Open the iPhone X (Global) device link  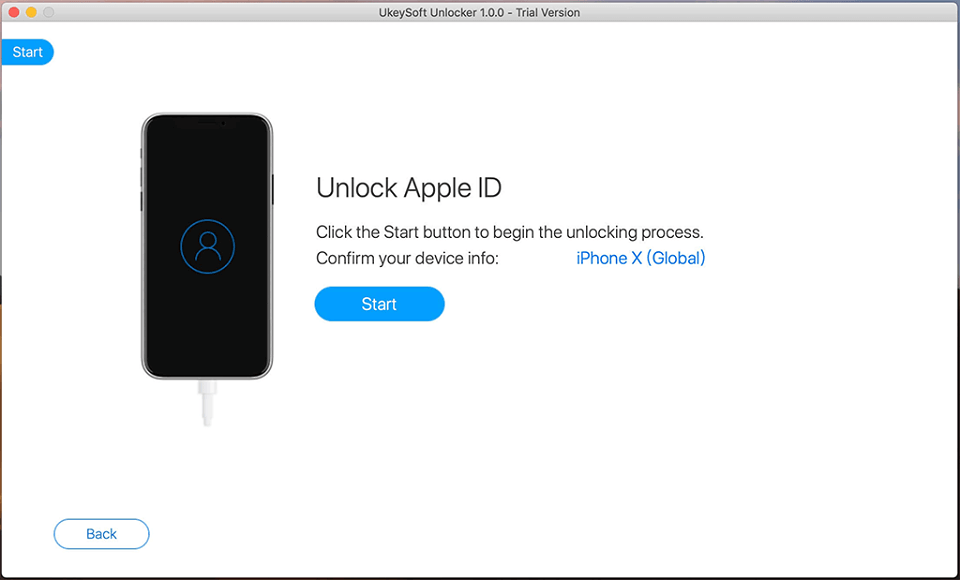pos(640,258)
